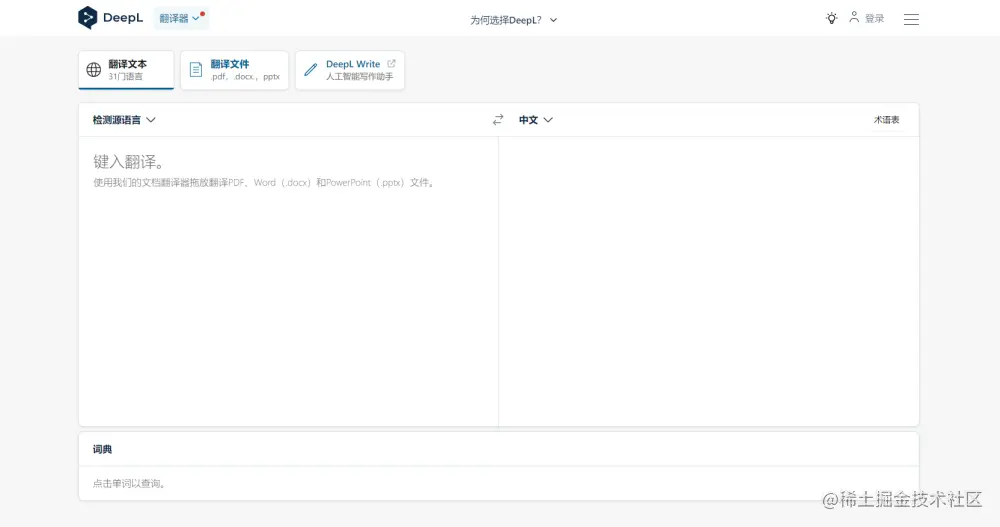Expand the 为何选择DeepL? menu

[x=513, y=20]
